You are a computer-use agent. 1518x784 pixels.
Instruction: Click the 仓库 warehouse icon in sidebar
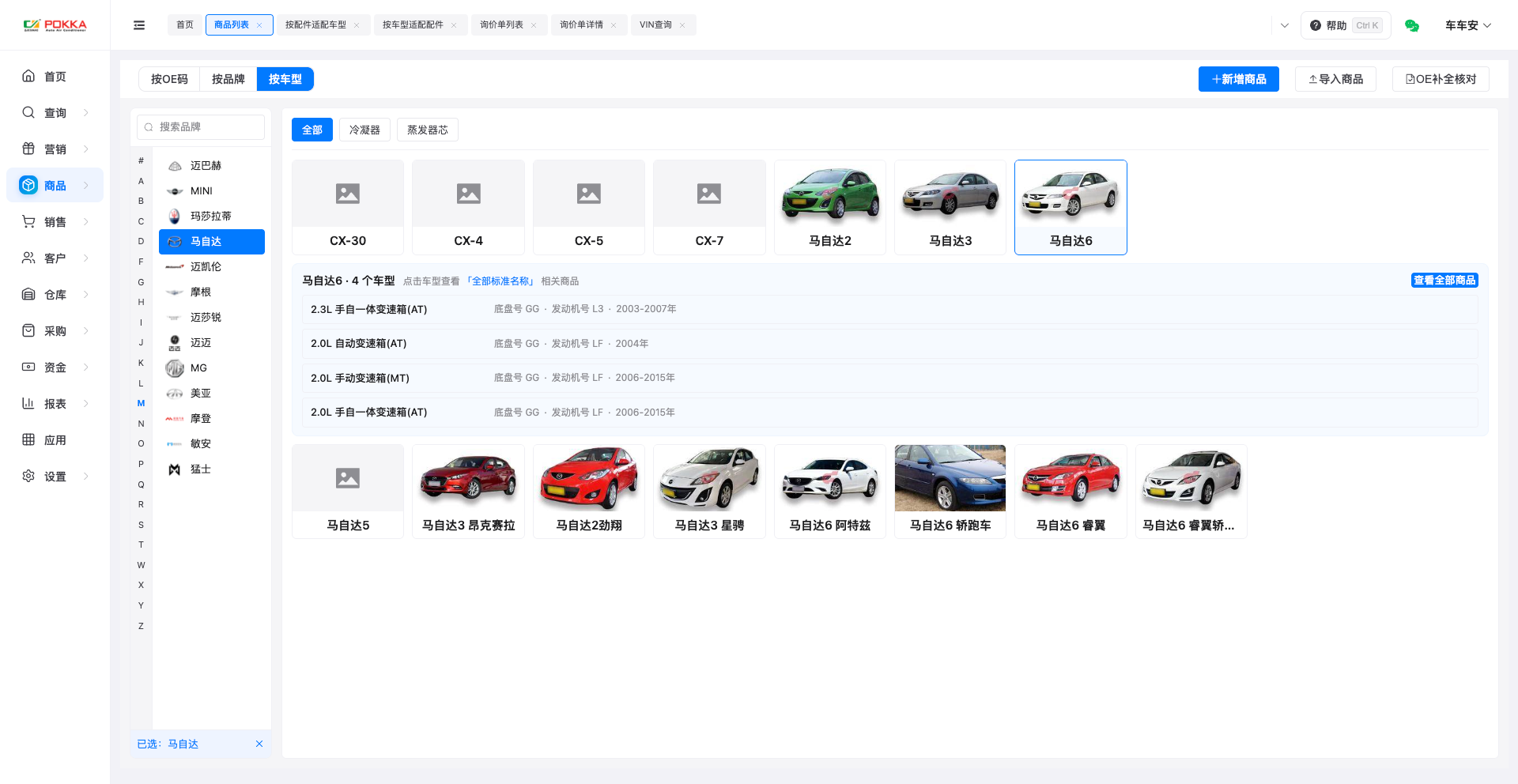click(28, 294)
